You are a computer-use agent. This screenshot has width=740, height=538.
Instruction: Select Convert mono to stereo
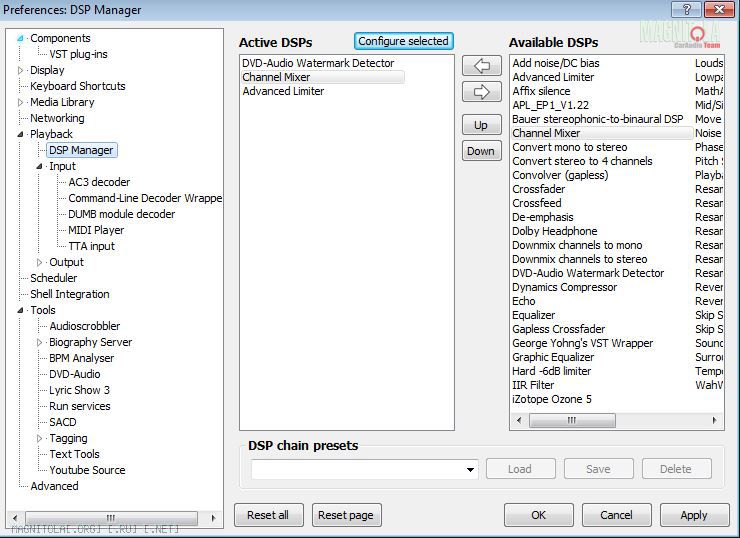tap(570, 148)
